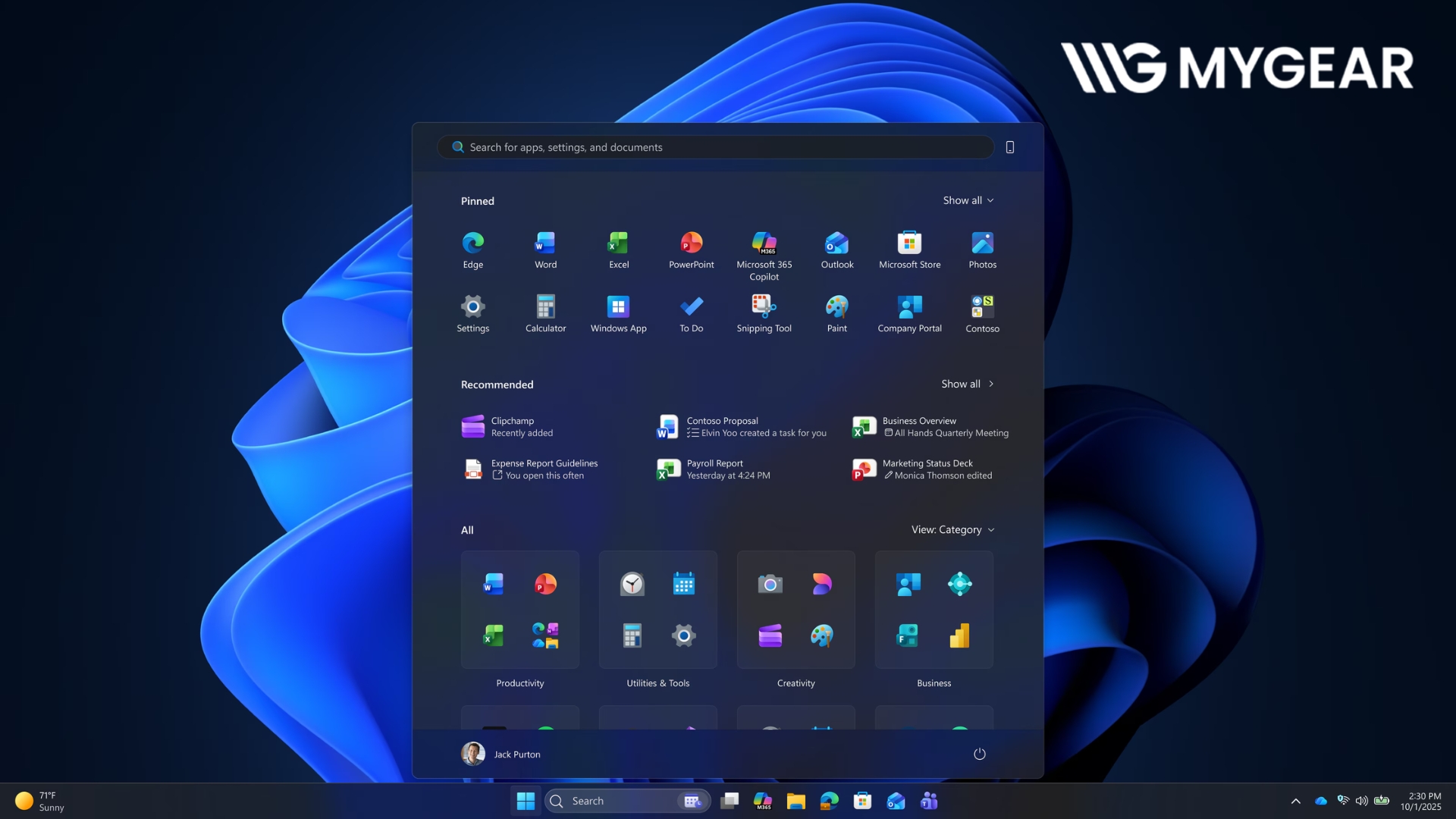Open the Contoso pinned folder
Image resolution: width=1456 pixels, height=819 pixels.
tap(982, 314)
